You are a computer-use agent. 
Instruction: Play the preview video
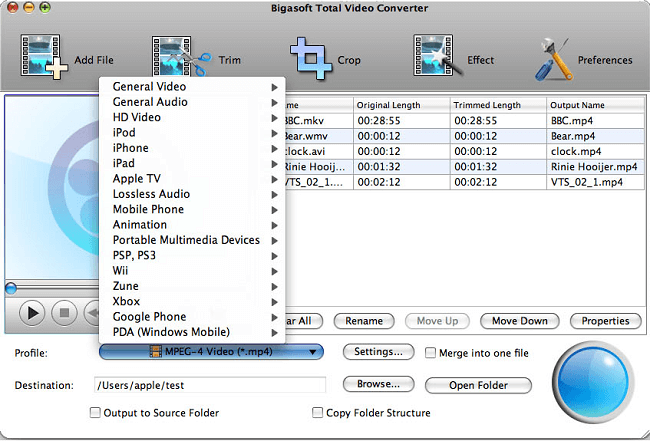coord(32,313)
